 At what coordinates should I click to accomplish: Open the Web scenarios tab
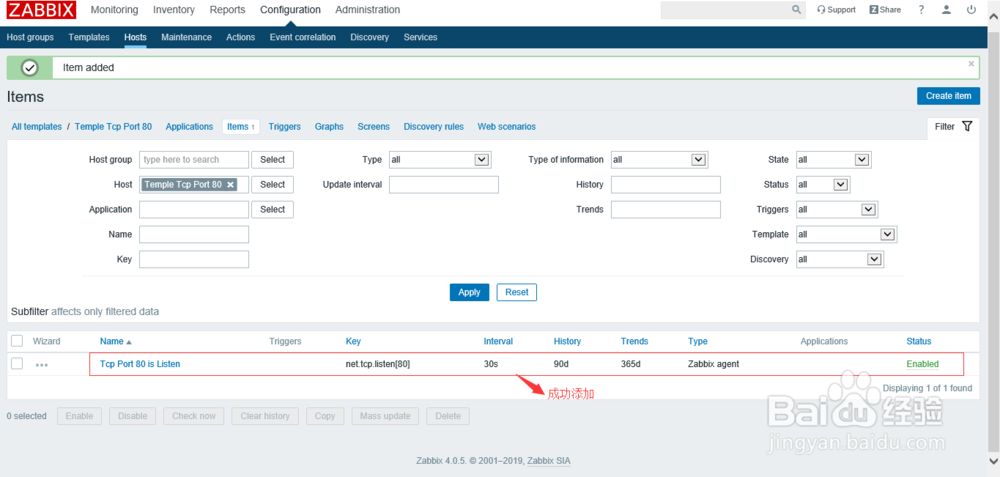(506, 126)
